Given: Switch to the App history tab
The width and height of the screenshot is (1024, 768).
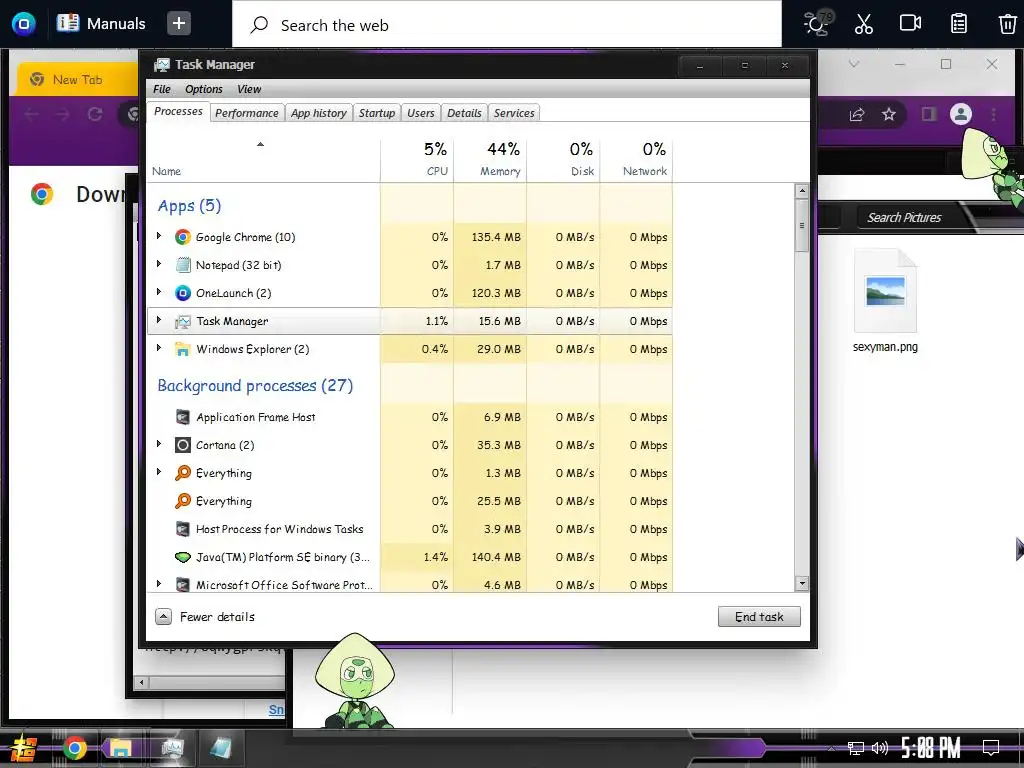Looking at the screenshot, I should click(319, 113).
